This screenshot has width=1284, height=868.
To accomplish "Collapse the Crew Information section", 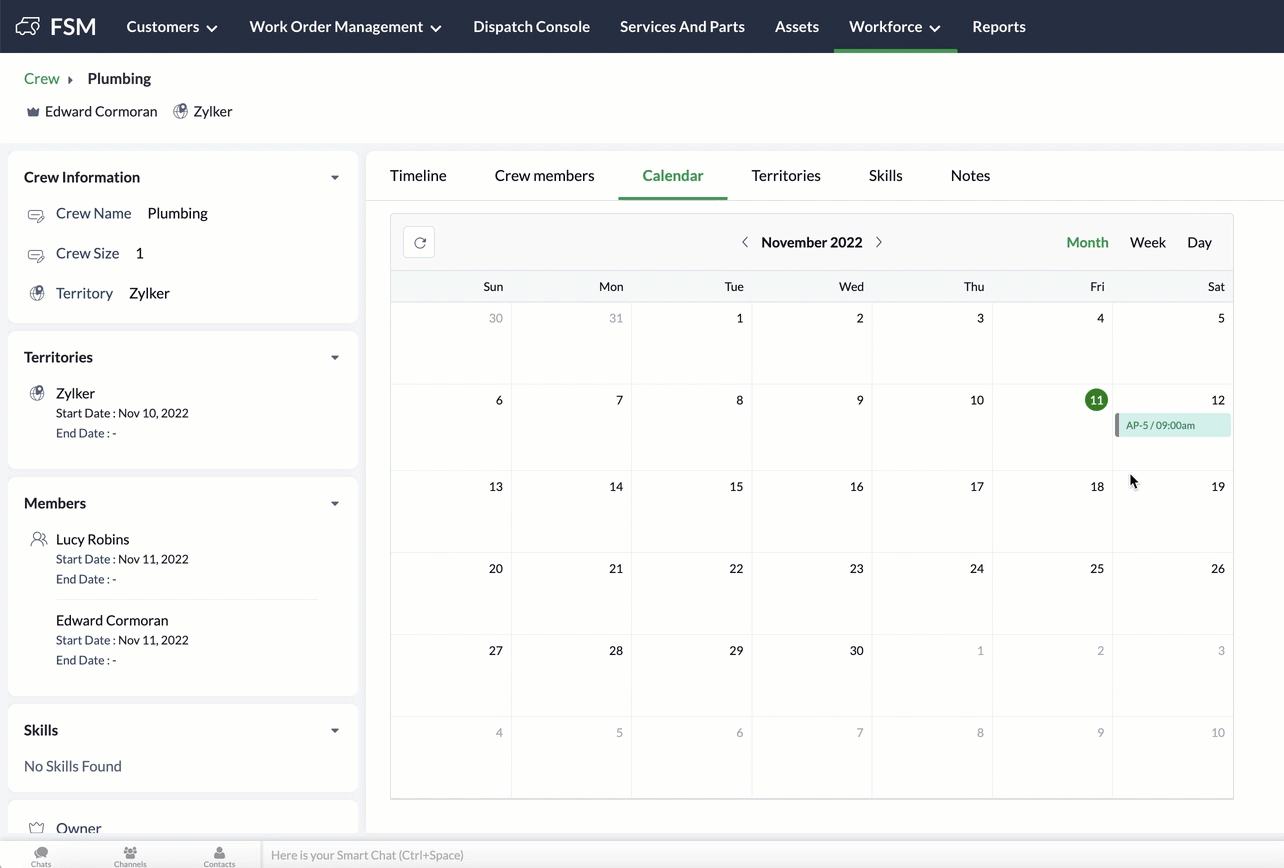I will coord(335,178).
